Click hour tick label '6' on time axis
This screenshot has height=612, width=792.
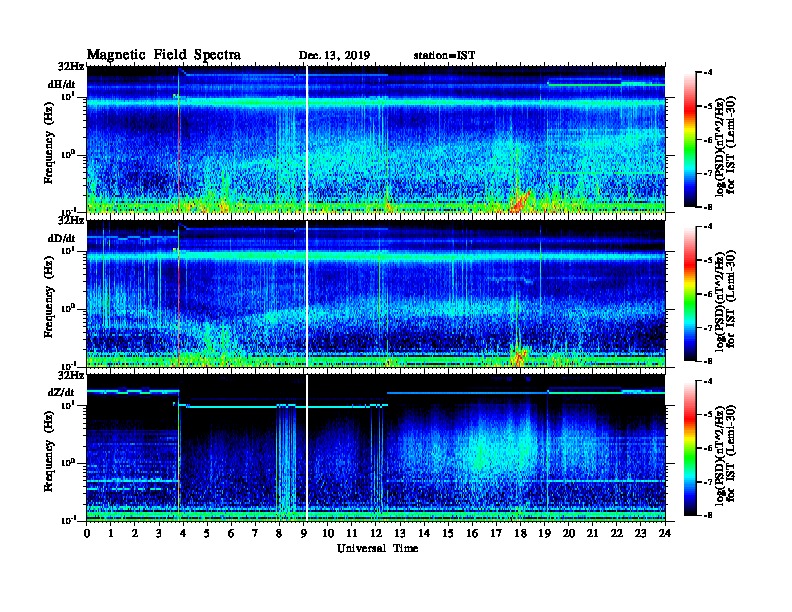click(231, 533)
